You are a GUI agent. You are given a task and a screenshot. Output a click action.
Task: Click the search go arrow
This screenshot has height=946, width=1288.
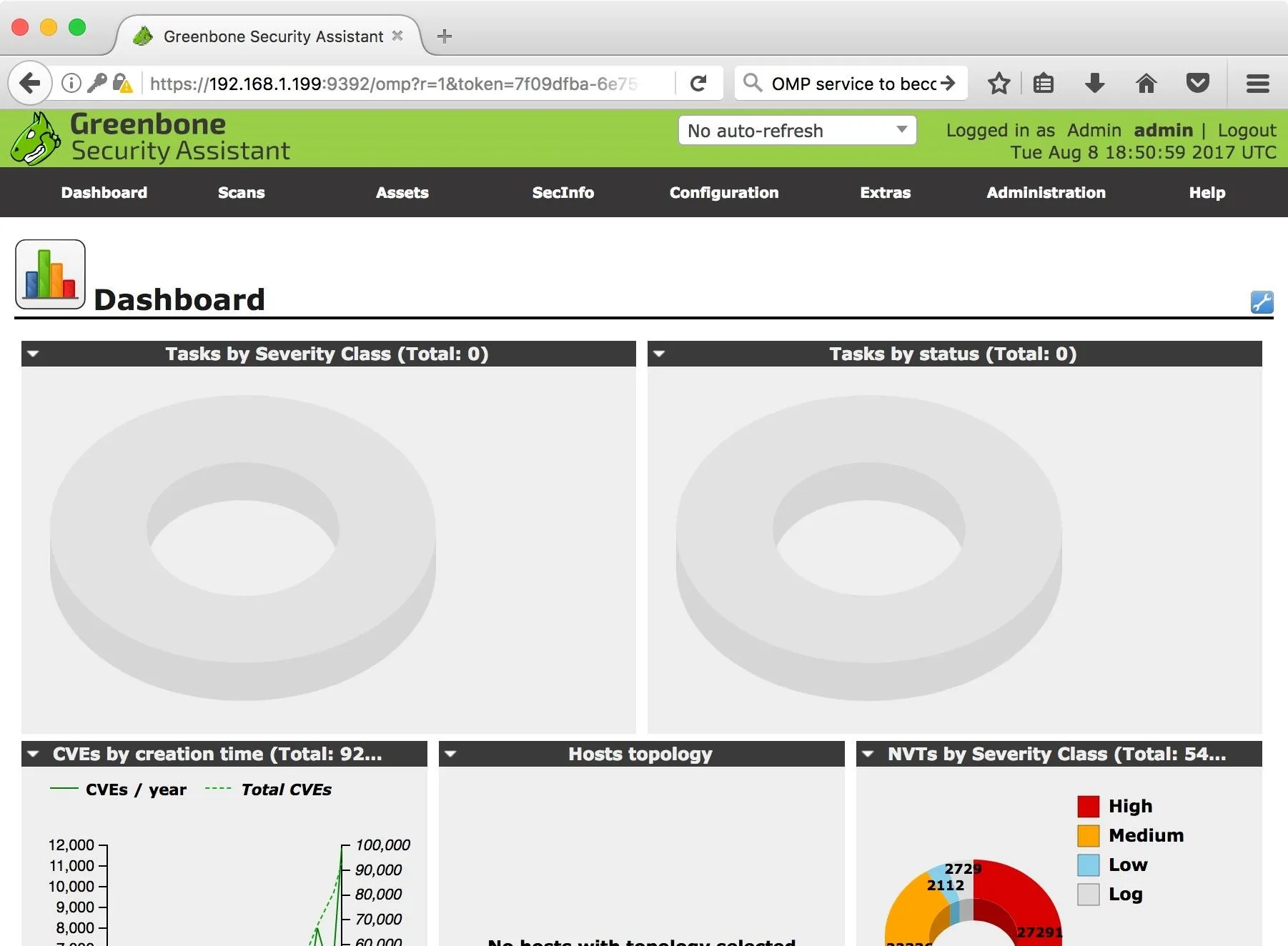coord(948,84)
